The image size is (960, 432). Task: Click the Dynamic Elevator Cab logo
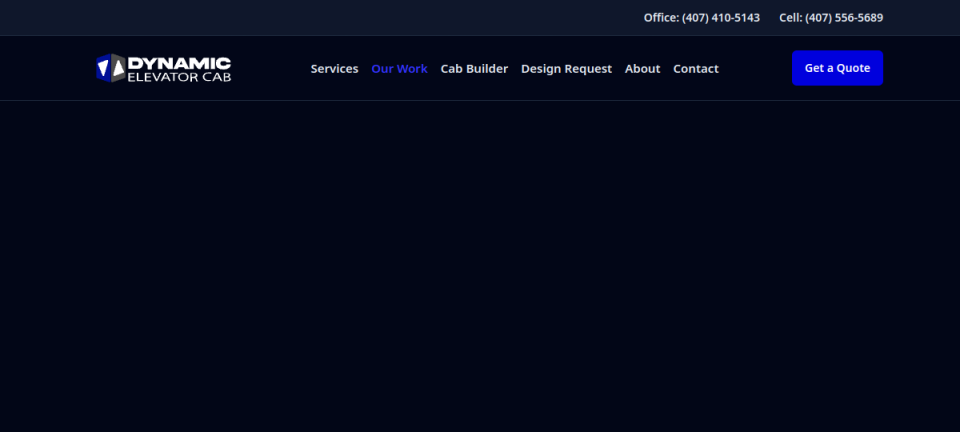click(163, 68)
